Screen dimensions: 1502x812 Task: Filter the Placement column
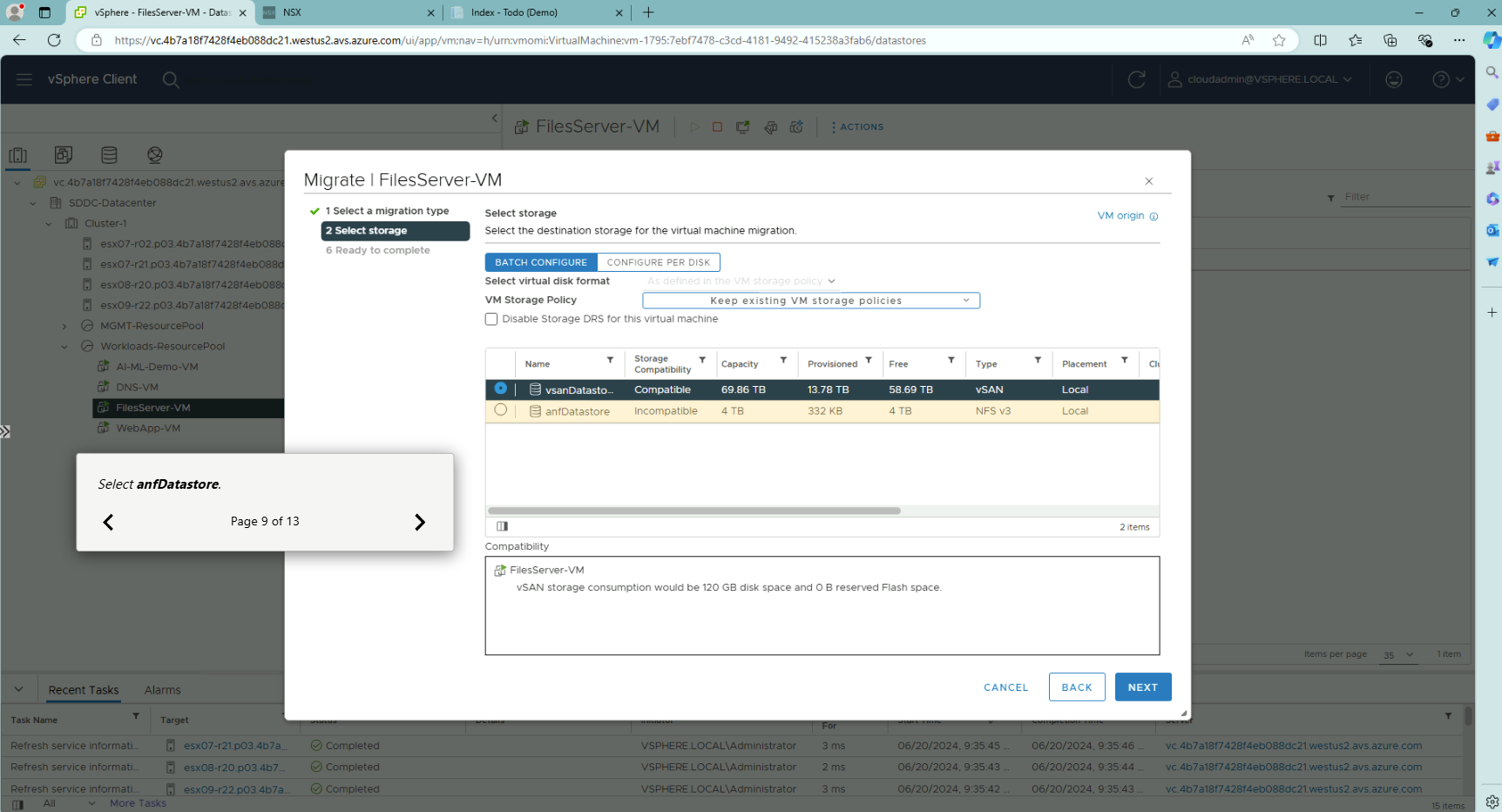click(x=1125, y=360)
